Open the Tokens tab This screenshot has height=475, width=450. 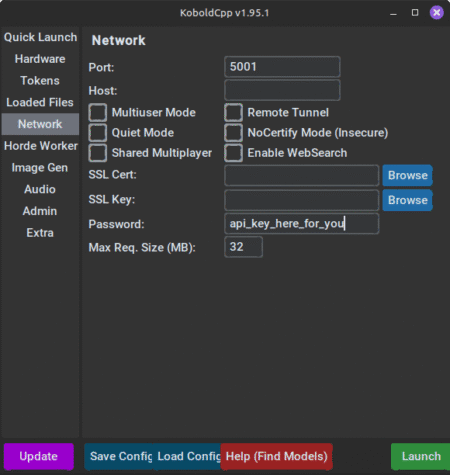[40, 81]
